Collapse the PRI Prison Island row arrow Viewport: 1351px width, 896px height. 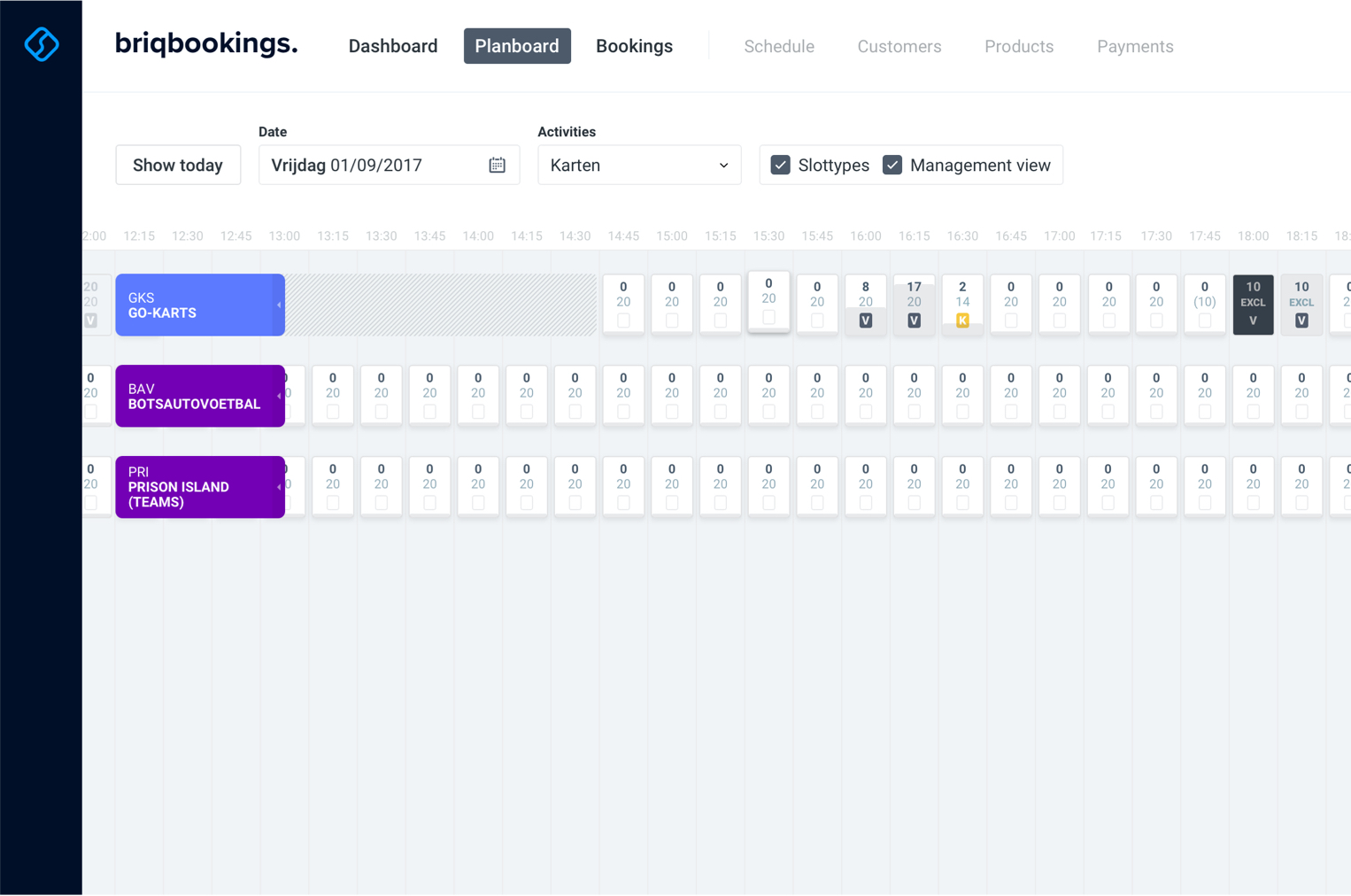(x=279, y=488)
